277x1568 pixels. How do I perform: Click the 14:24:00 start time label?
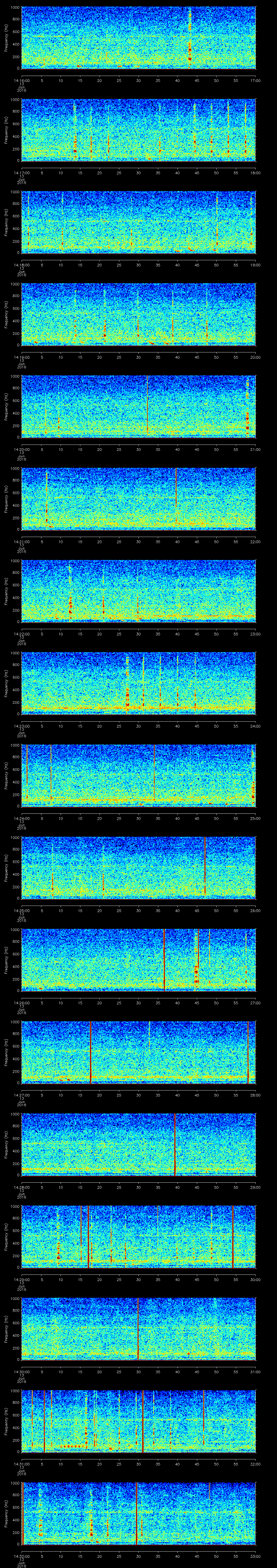[21, 818]
